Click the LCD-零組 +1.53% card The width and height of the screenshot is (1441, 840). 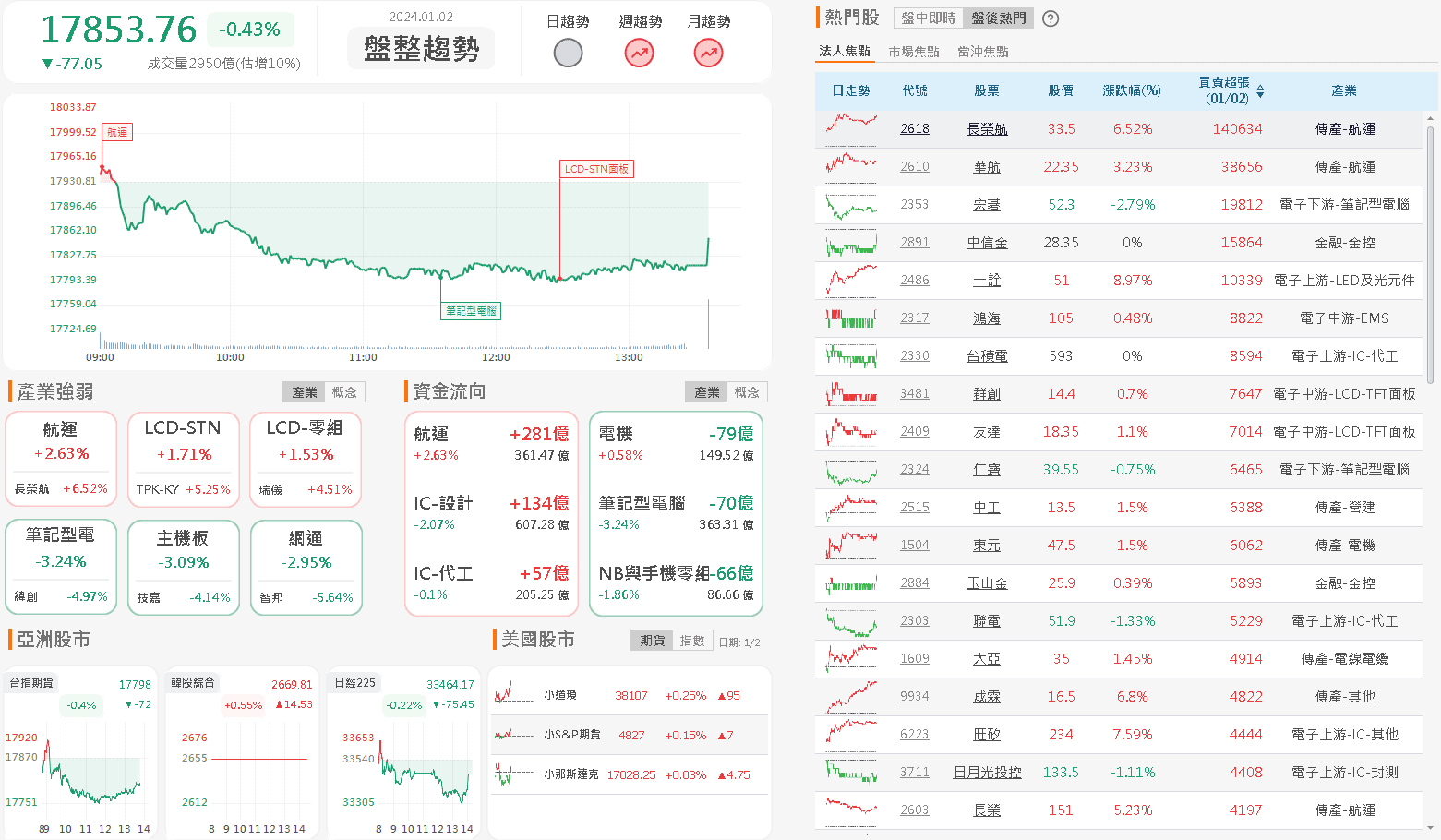tap(306, 459)
